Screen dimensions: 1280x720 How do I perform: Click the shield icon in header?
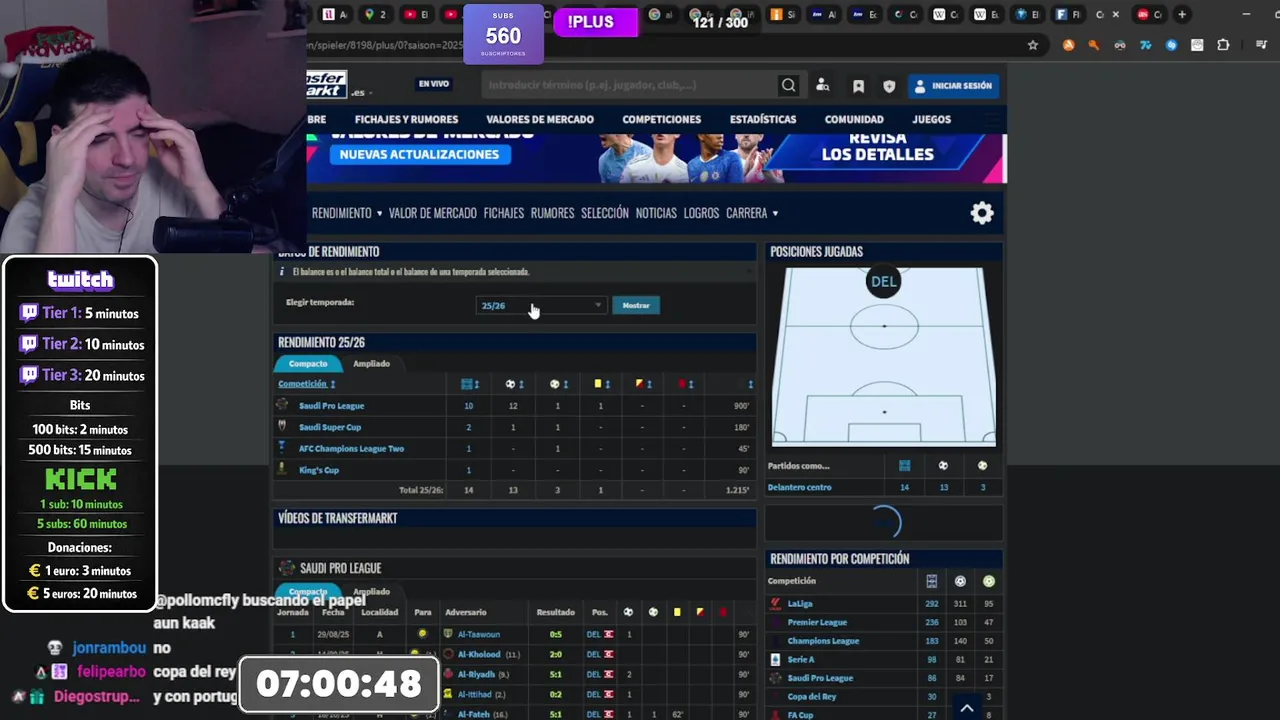(889, 86)
